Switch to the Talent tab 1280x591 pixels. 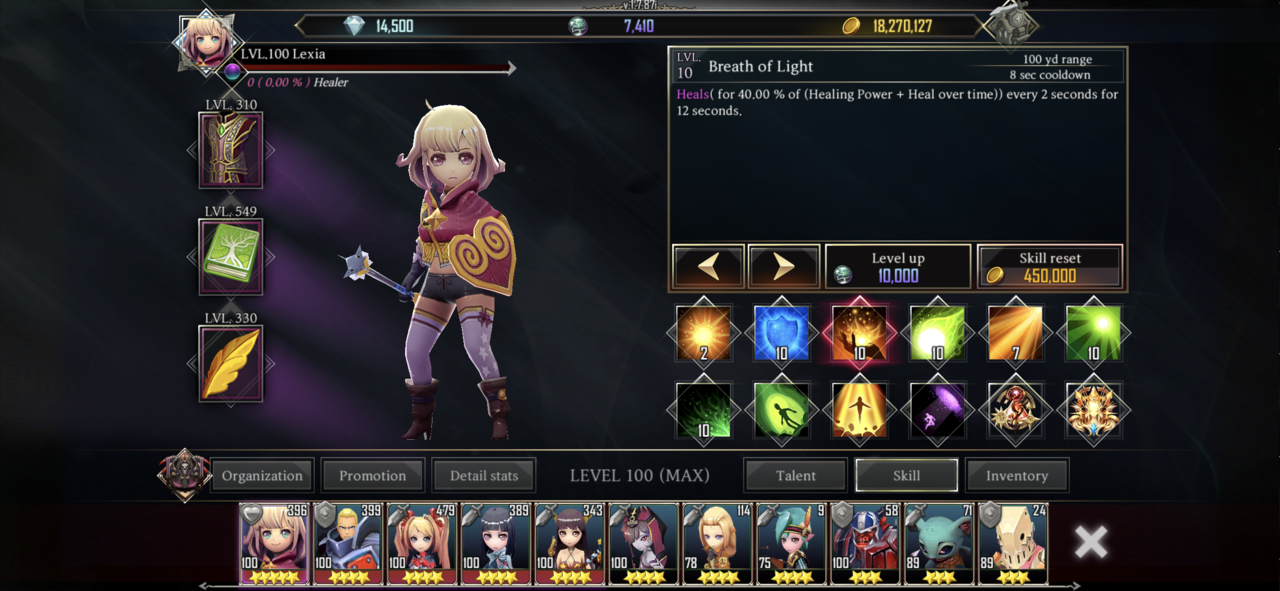(796, 475)
